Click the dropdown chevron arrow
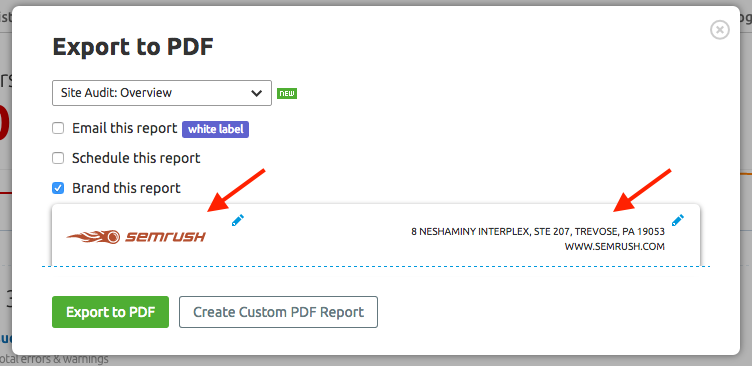 (257, 93)
